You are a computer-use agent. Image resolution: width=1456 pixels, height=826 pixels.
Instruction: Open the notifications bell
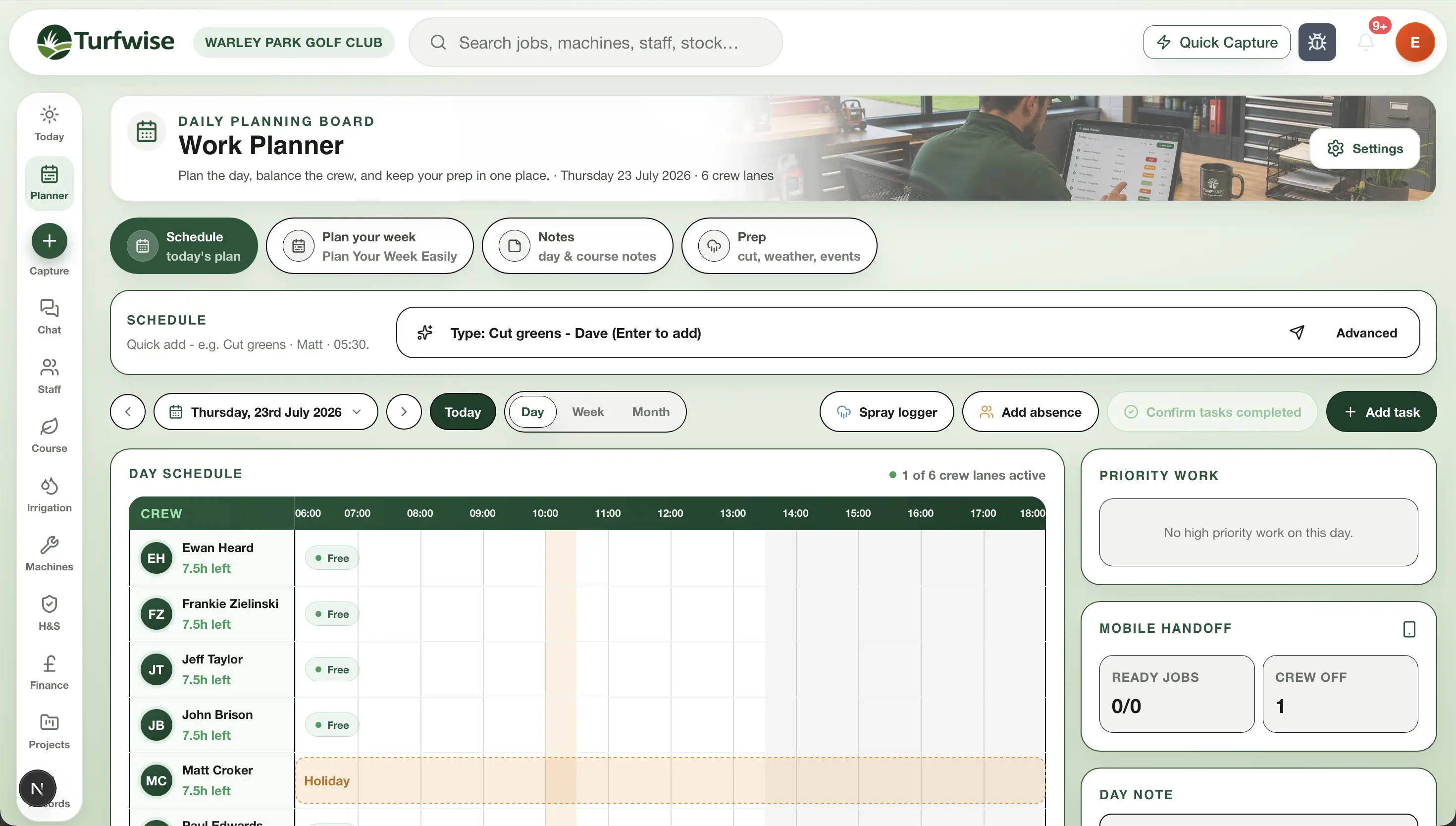(x=1366, y=42)
